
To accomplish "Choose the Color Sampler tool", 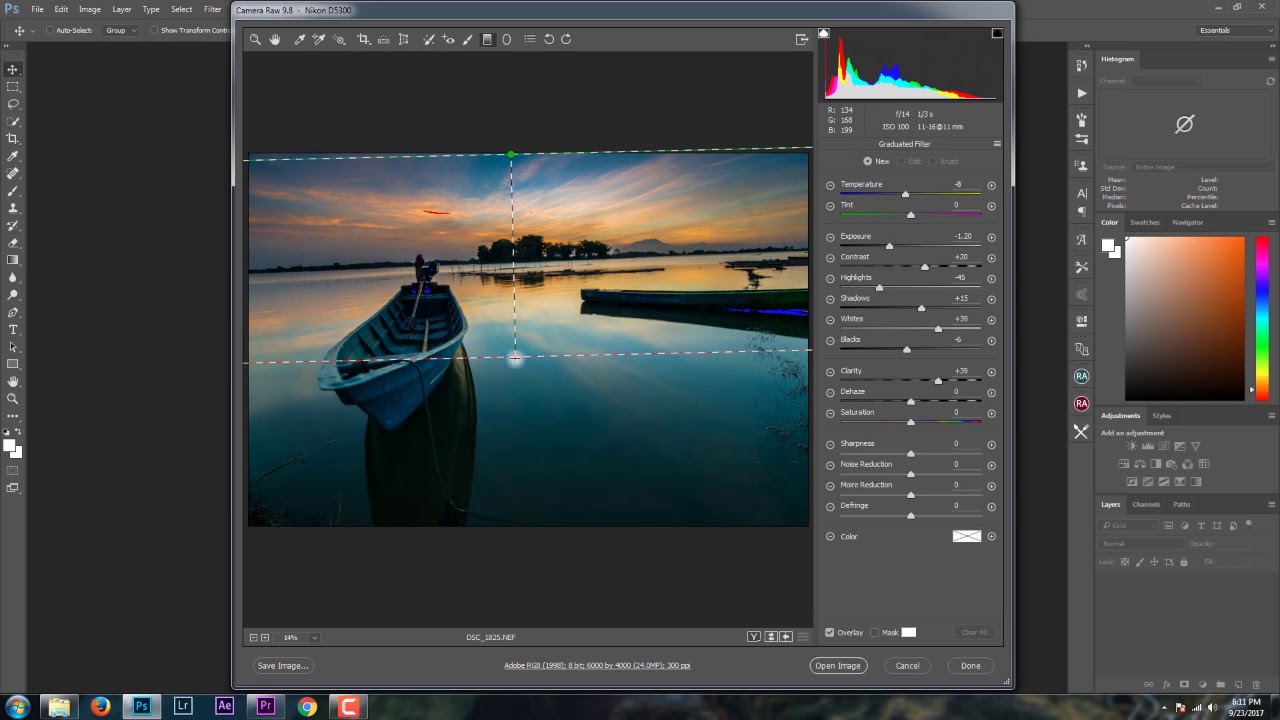I will coord(319,39).
